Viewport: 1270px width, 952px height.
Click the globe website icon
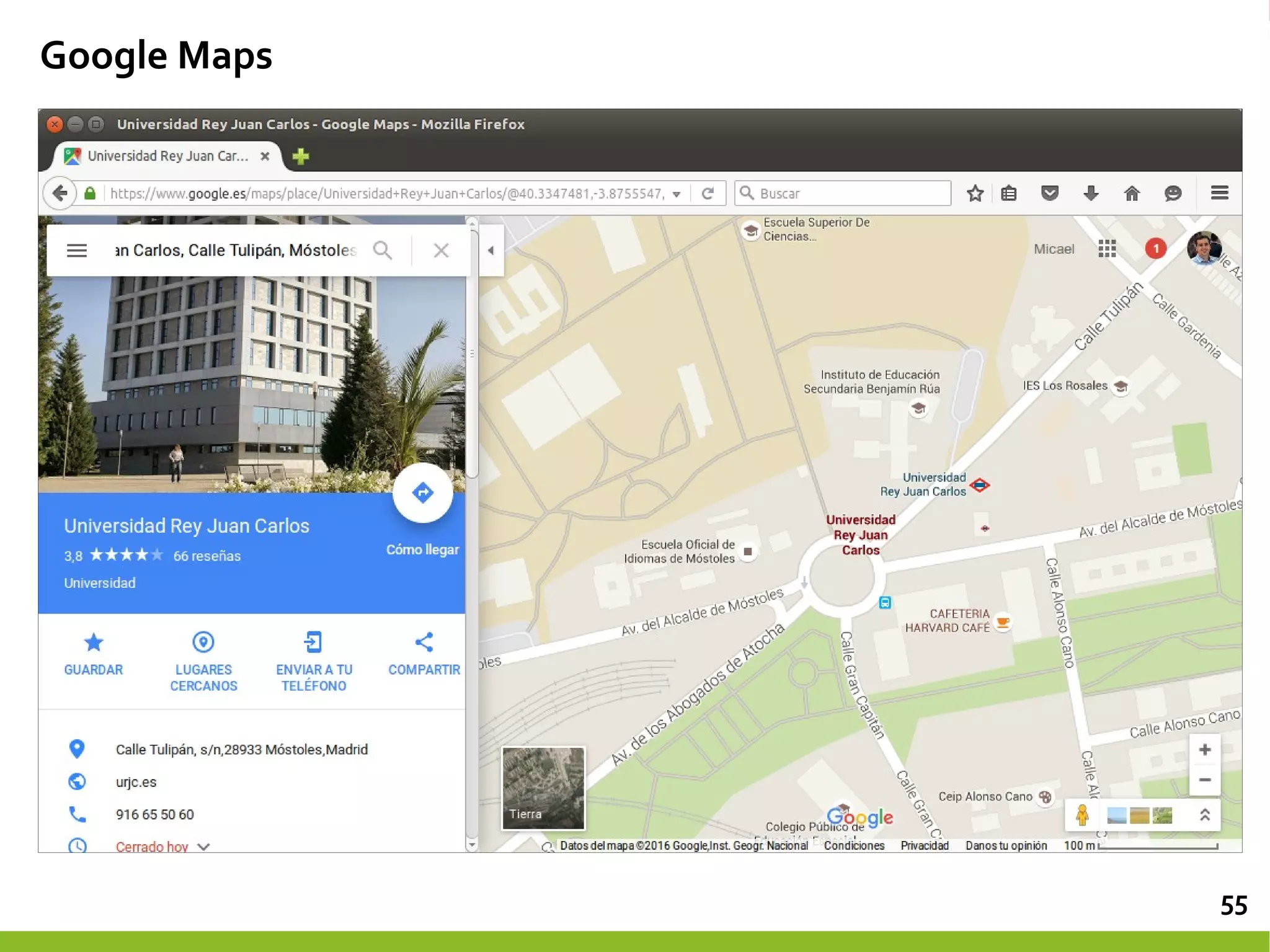(x=77, y=781)
